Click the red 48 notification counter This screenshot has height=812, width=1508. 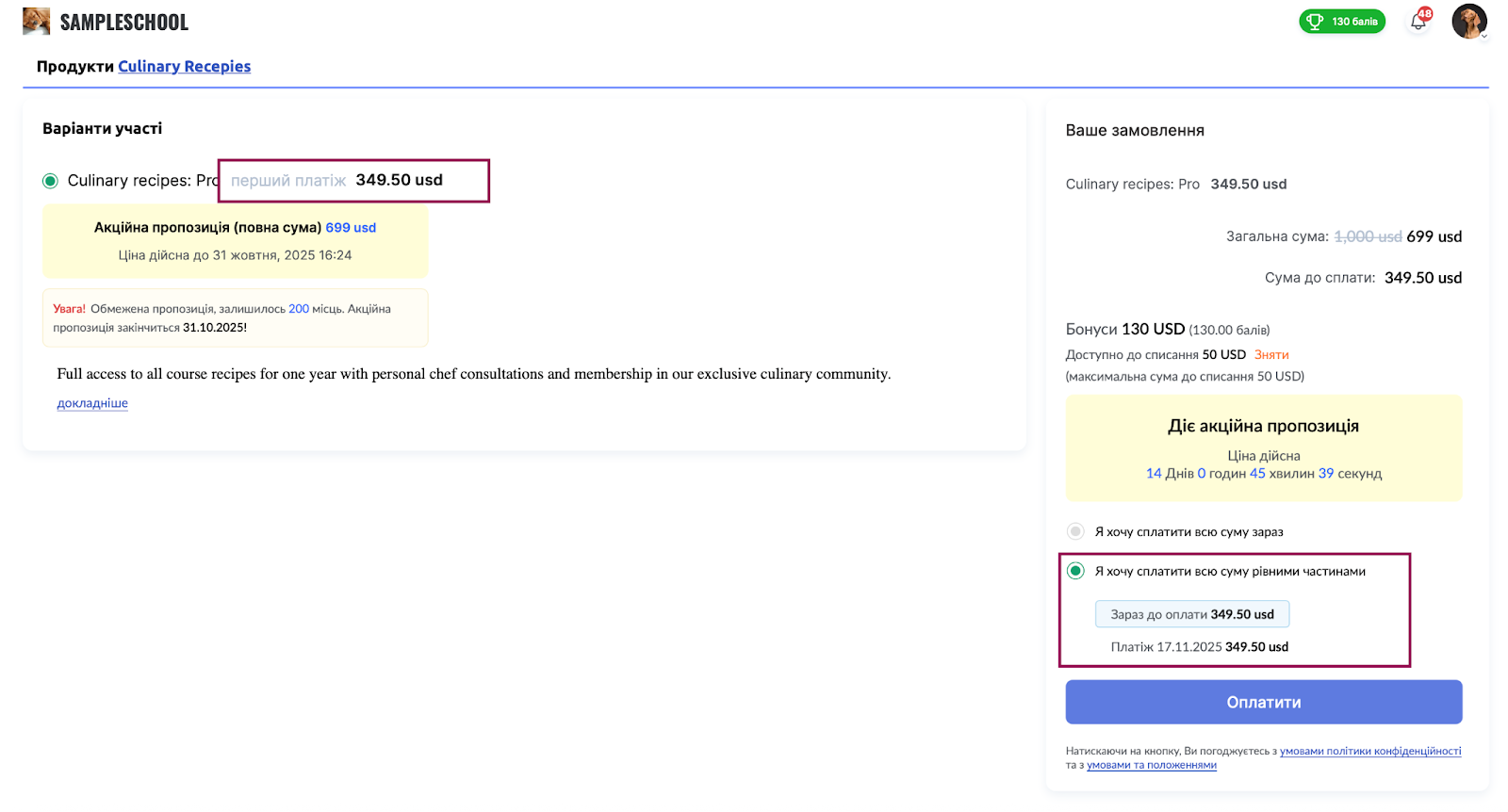click(1425, 14)
